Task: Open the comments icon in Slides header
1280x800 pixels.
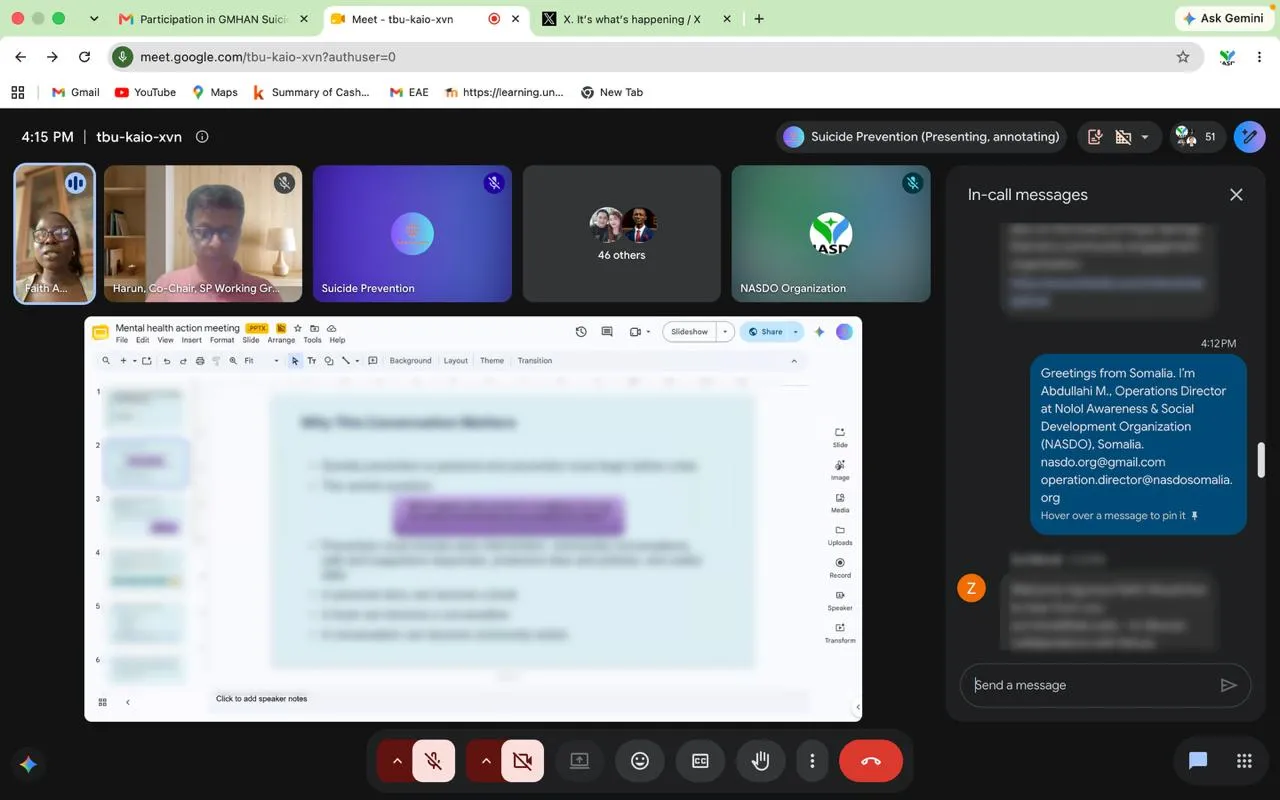Action: coord(607,332)
